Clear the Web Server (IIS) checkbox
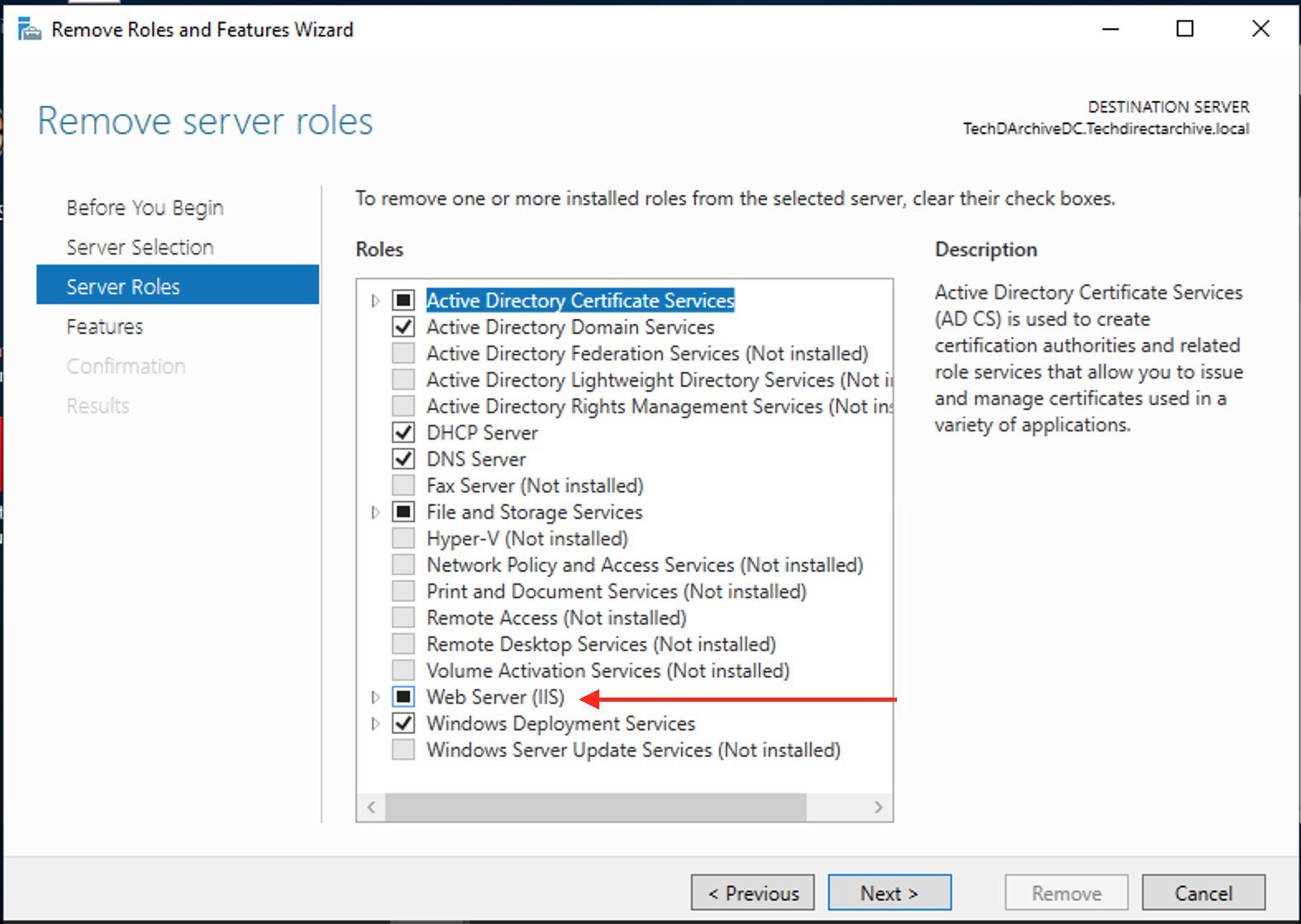1301x924 pixels. (x=403, y=697)
